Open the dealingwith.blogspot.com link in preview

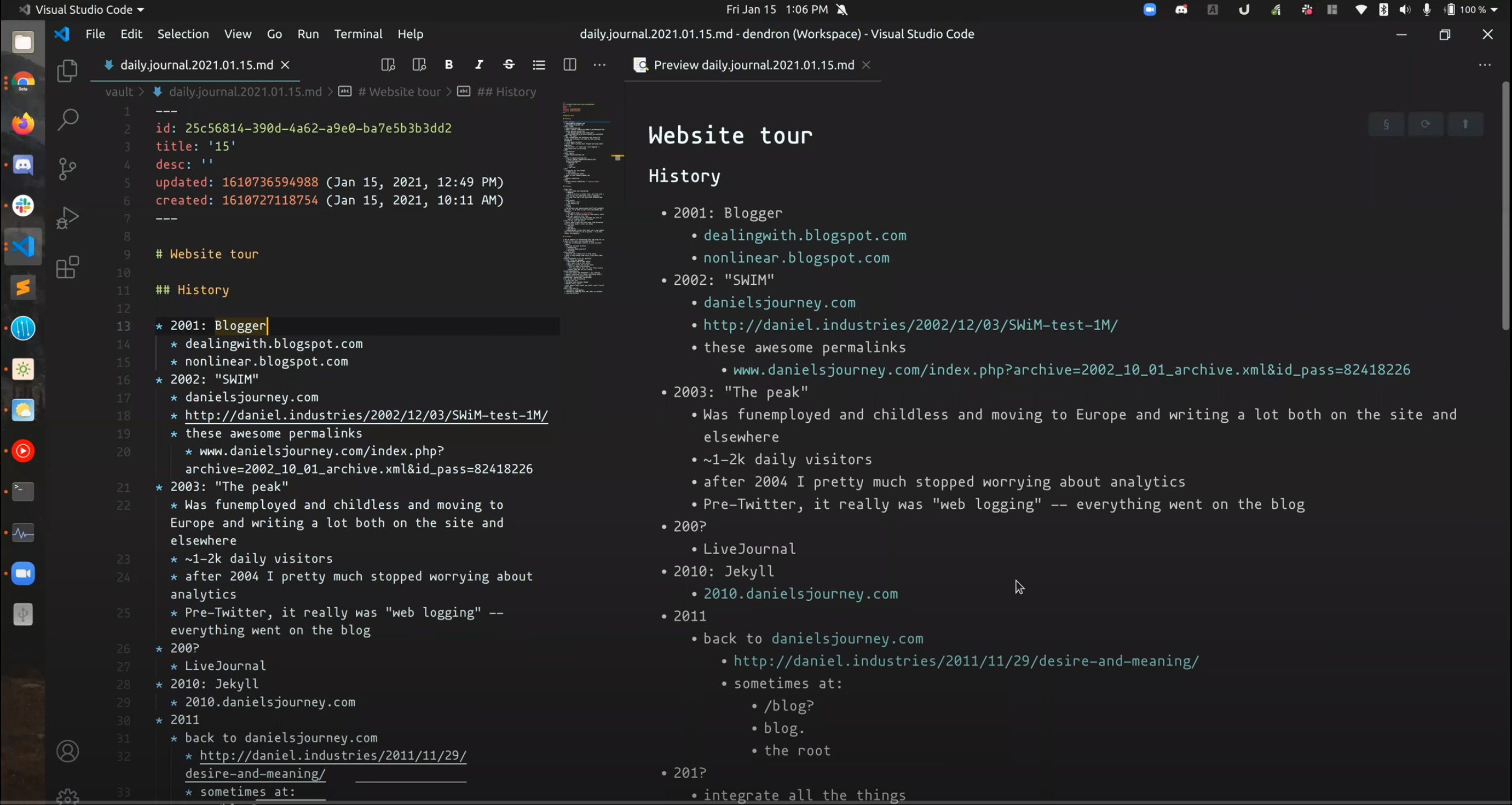click(x=805, y=235)
